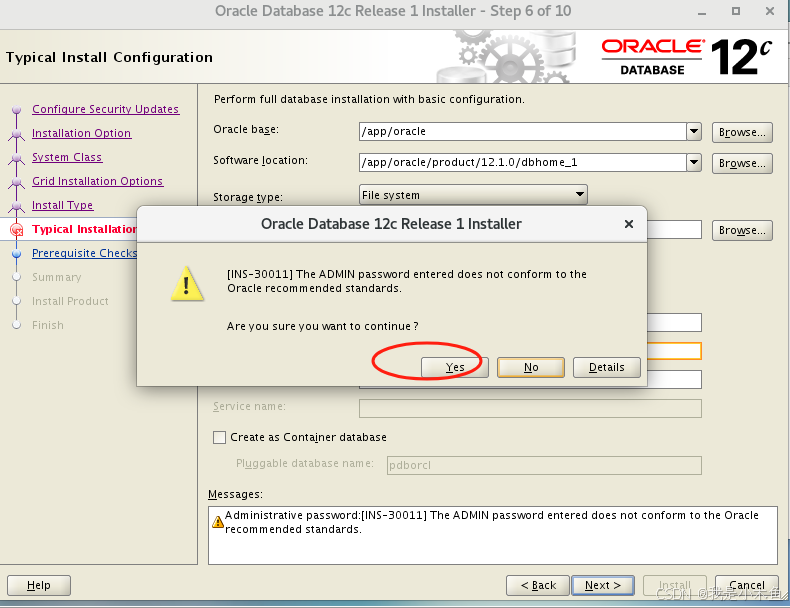This screenshot has height=608, width=790.
Task: Select Typical Installation step
Action: pyautogui.click(x=84, y=229)
